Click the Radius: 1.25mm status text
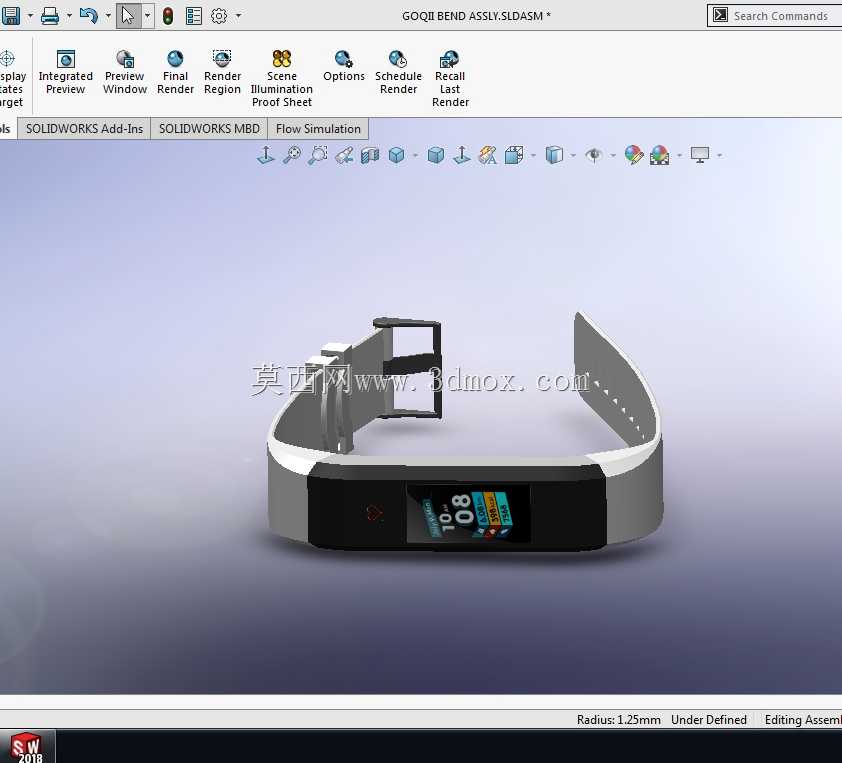842x763 pixels. coord(619,720)
